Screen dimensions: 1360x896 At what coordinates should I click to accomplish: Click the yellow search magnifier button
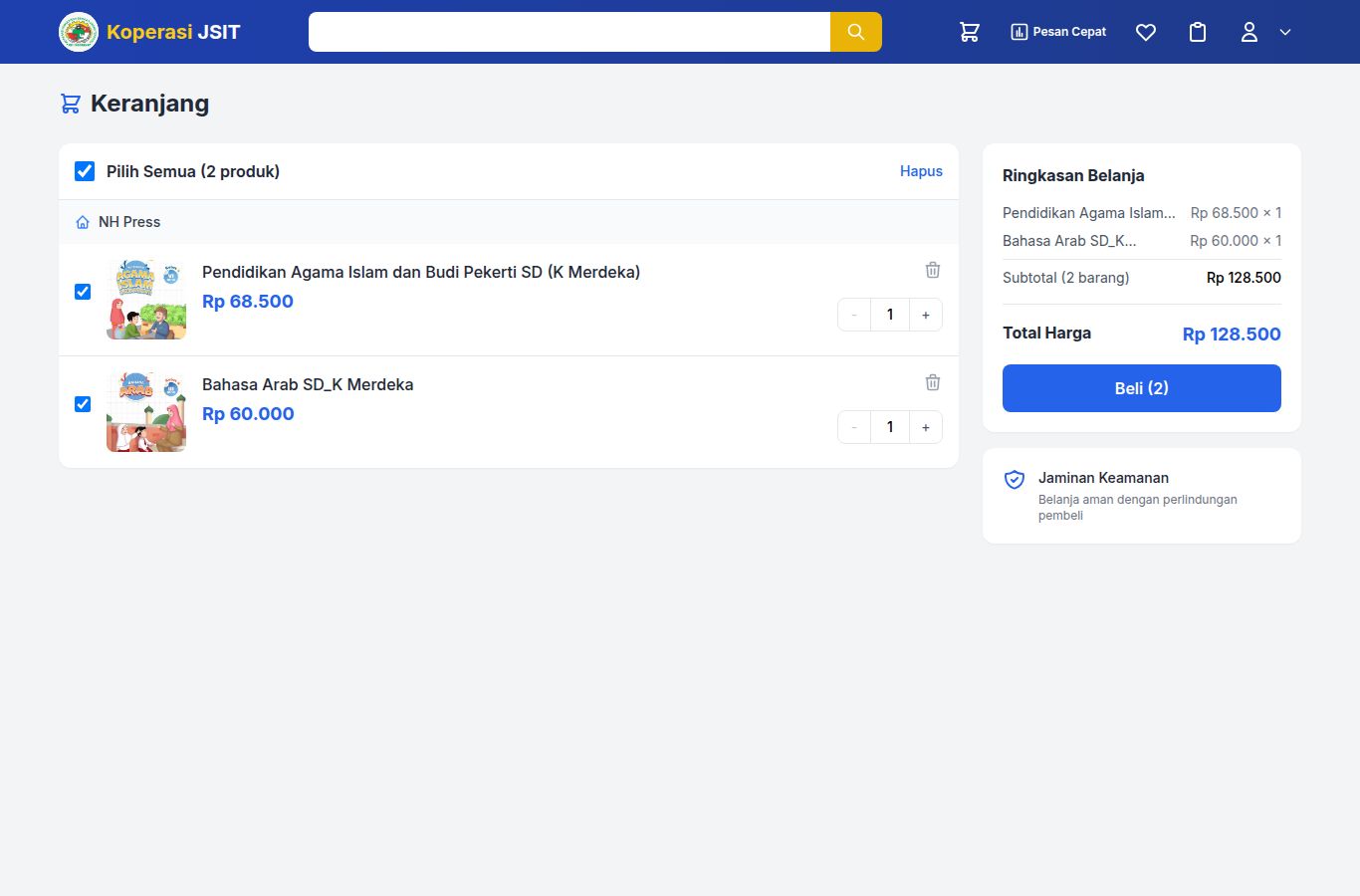click(856, 32)
